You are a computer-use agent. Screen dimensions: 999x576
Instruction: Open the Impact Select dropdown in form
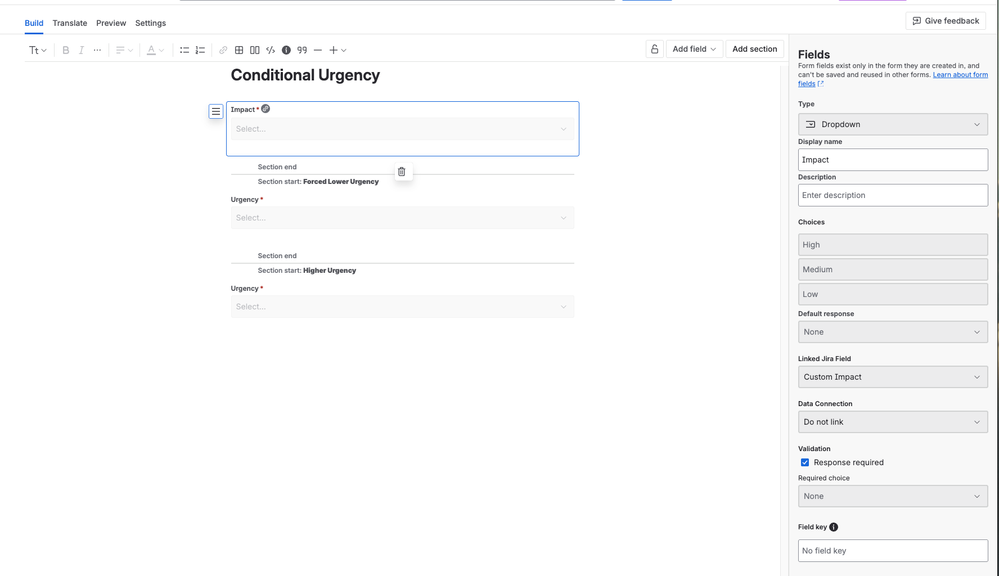pos(402,129)
